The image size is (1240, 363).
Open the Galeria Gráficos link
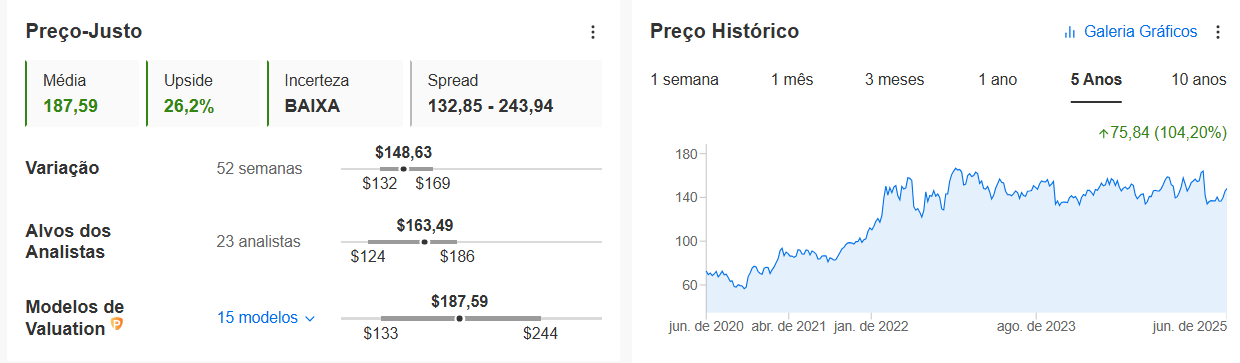[1140, 32]
